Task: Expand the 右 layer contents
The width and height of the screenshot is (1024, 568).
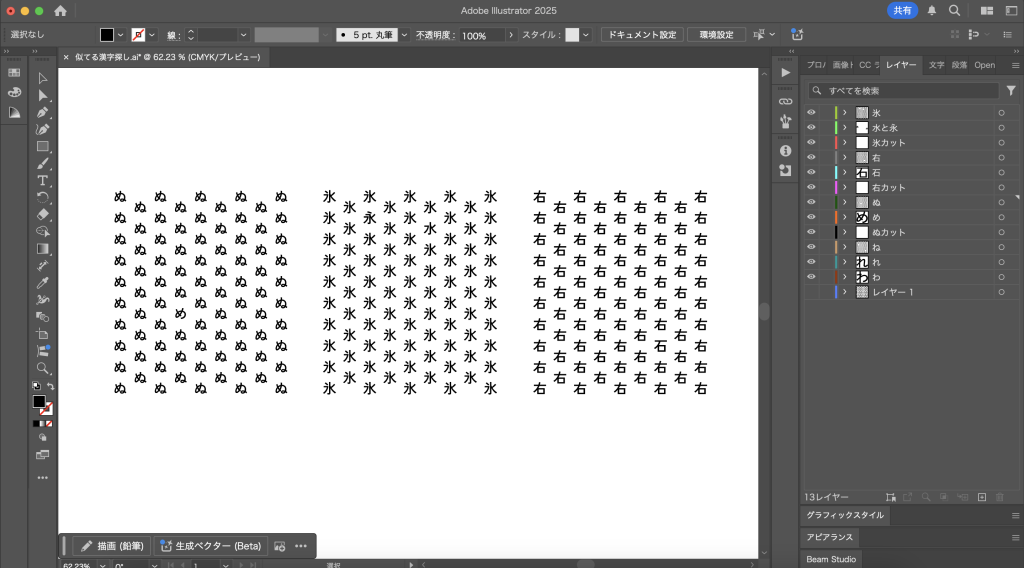Action: pos(844,157)
